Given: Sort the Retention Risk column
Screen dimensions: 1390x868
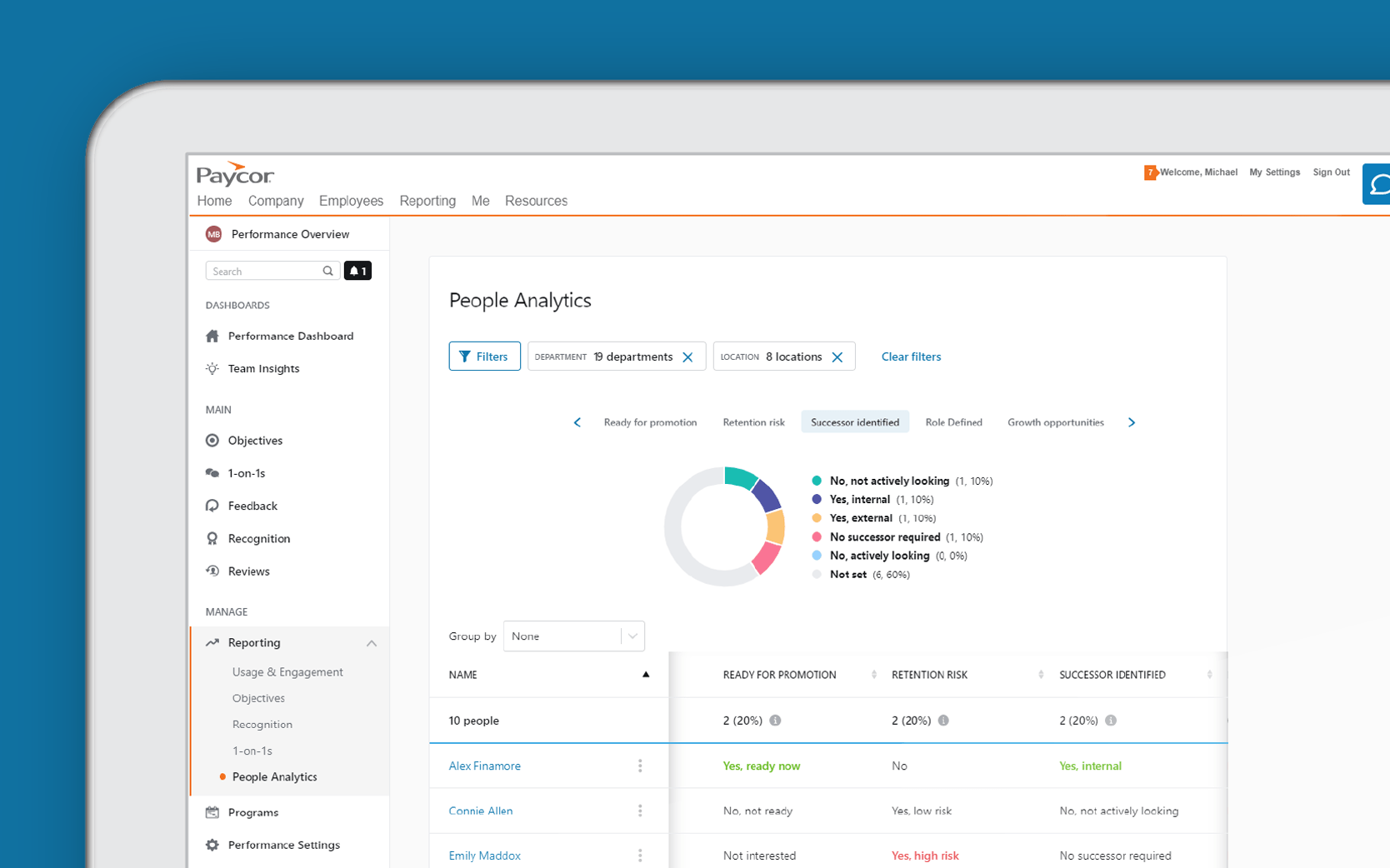Looking at the screenshot, I should (x=1041, y=675).
